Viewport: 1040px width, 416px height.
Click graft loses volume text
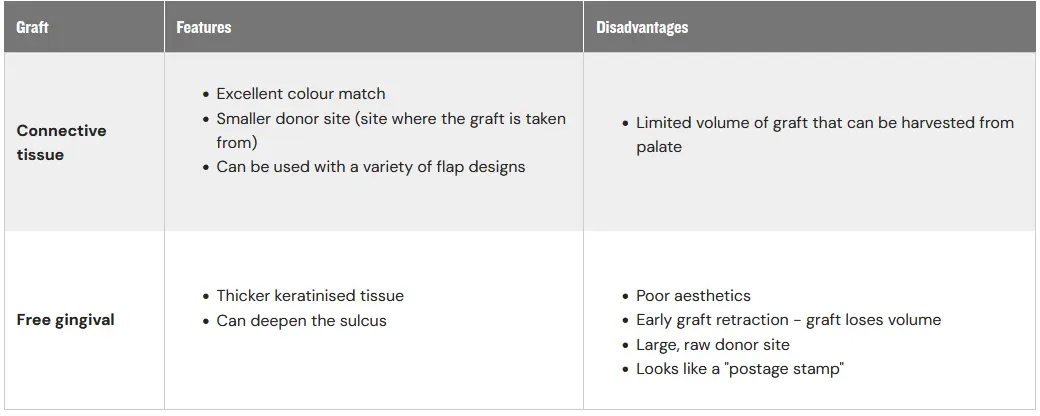click(x=874, y=320)
